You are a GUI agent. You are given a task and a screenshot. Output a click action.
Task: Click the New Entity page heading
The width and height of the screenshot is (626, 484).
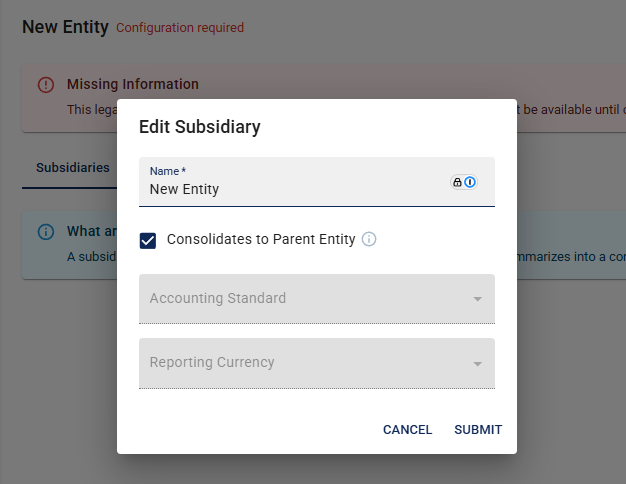(x=65, y=27)
